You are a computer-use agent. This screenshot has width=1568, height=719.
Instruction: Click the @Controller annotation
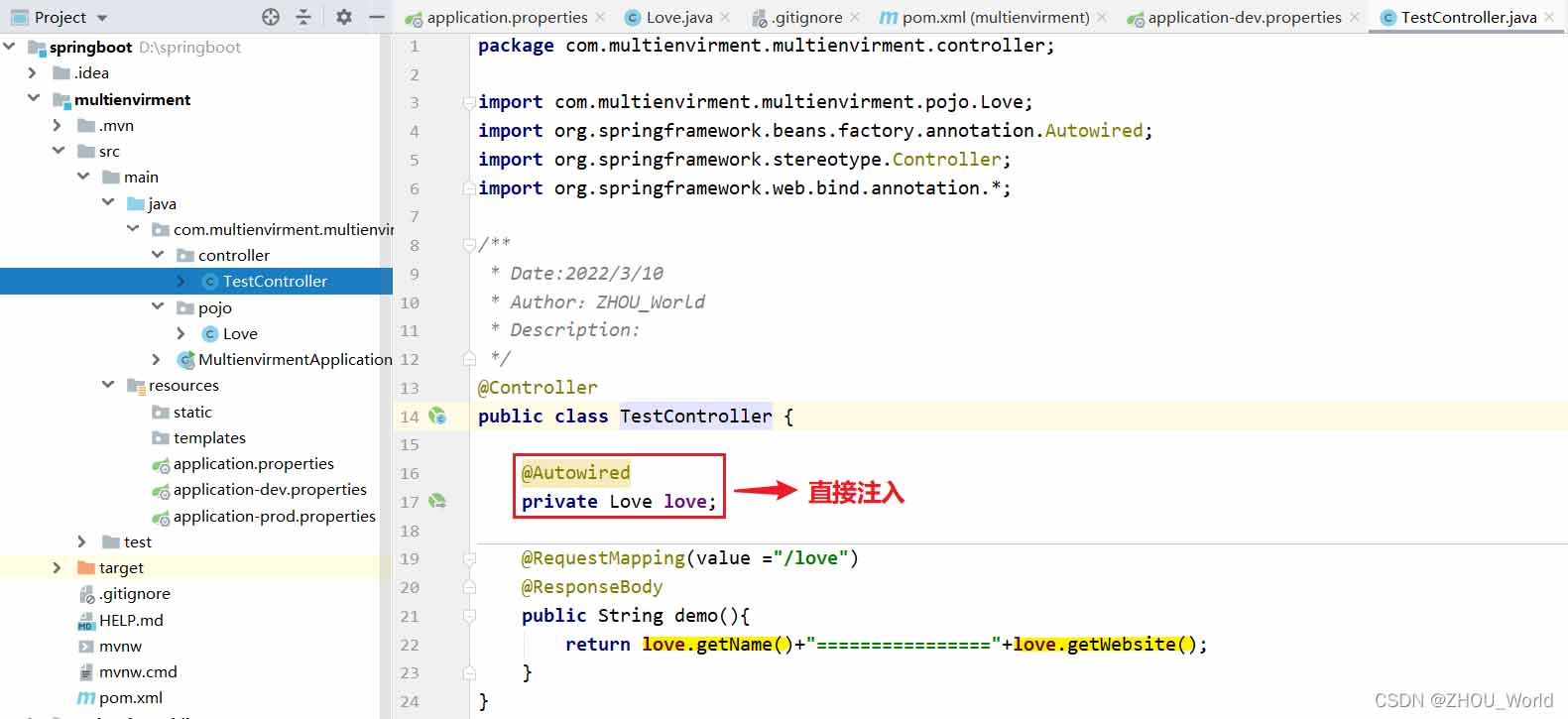click(538, 387)
